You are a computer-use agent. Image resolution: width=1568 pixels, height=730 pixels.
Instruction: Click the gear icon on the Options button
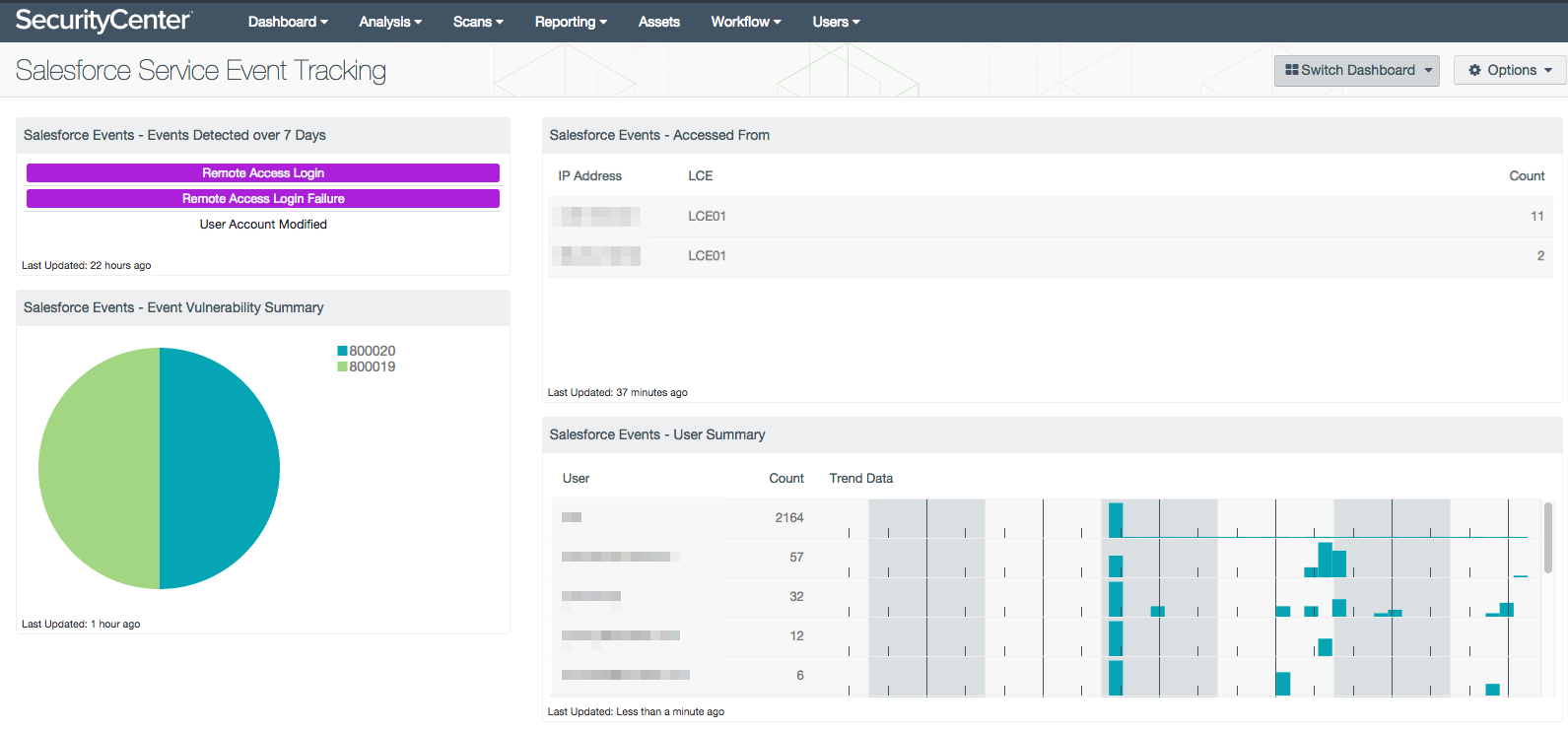point(1474,70)
